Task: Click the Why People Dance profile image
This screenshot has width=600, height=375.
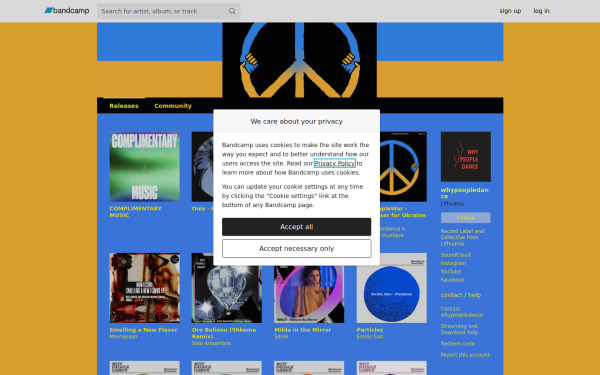Action: pos(466,157)
